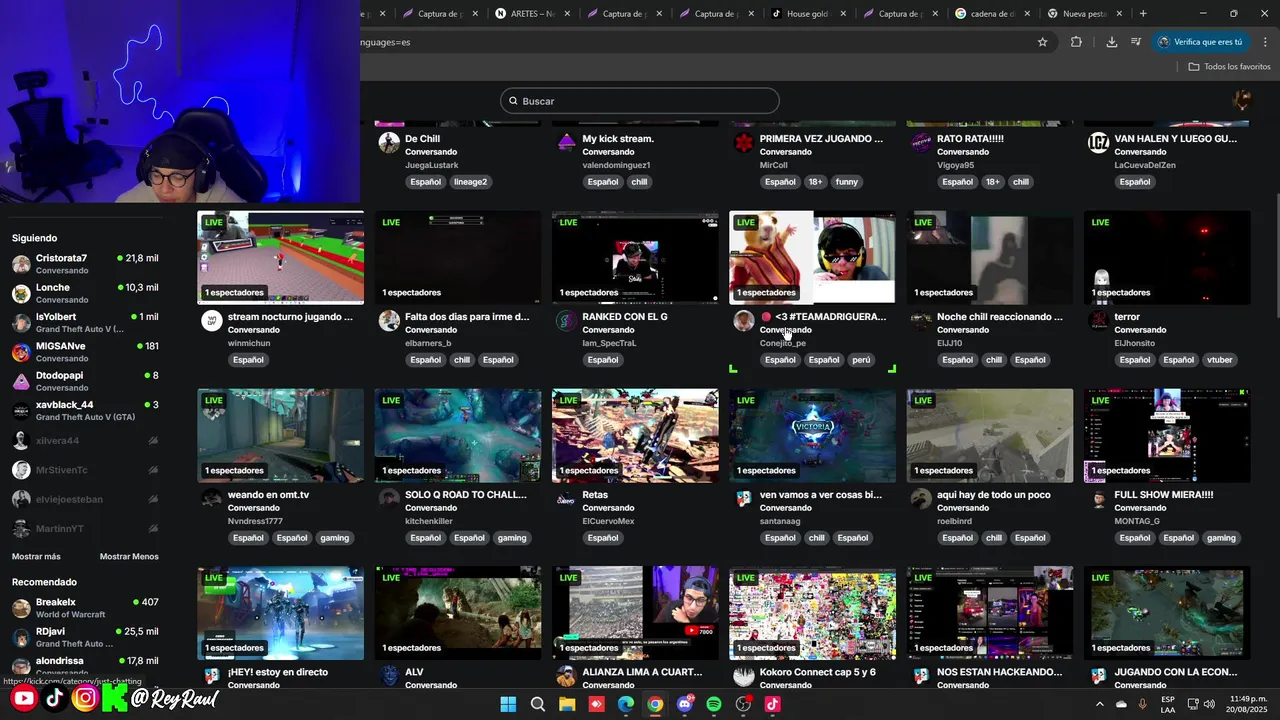Select the lineage2 tag under De Chill
Screen dimensions: 1280x720
tap(470, 182)
